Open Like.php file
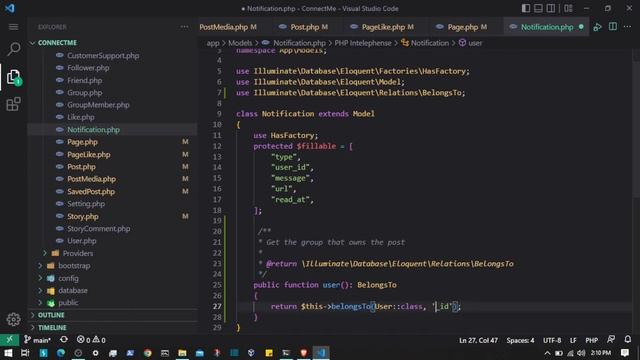This screenshot has height=360, width=640. point(81,117)
